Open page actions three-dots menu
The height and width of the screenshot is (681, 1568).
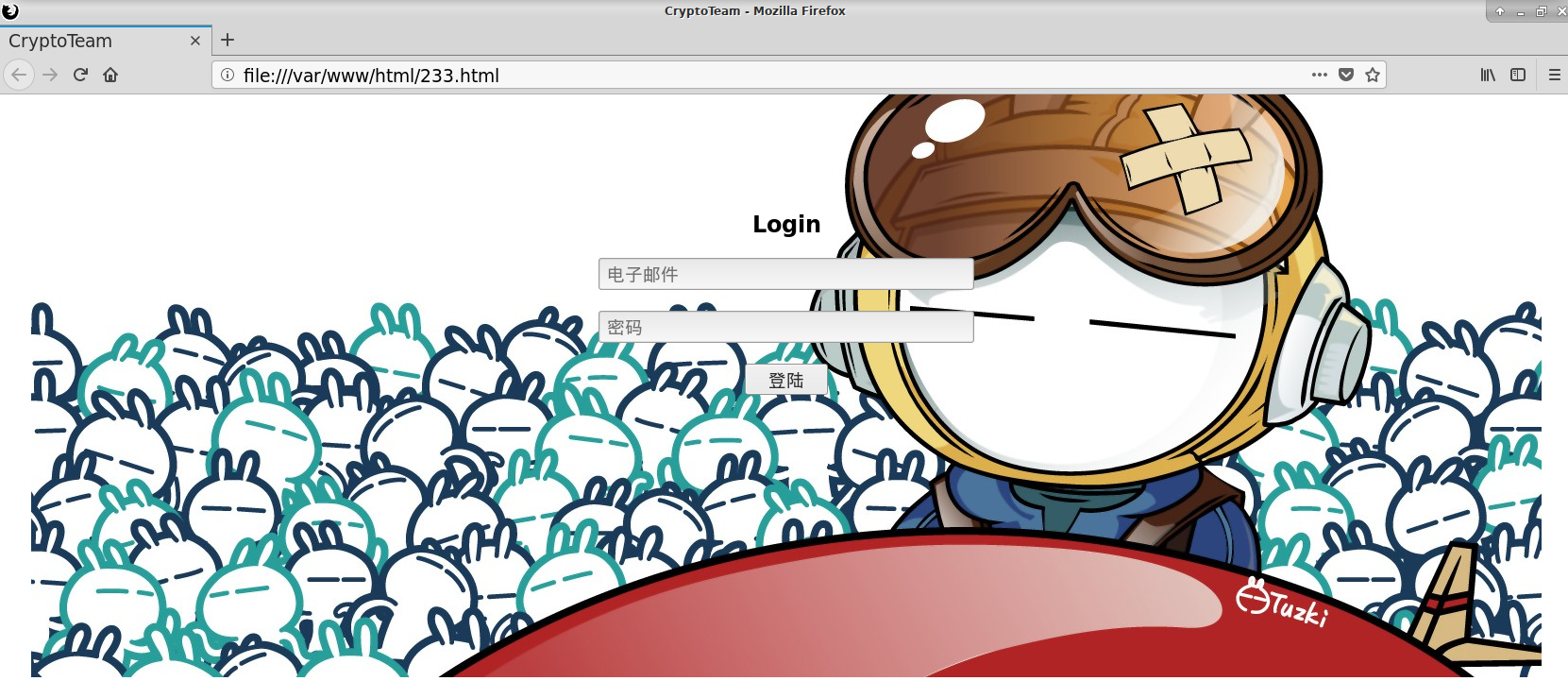pos(1320,75)
